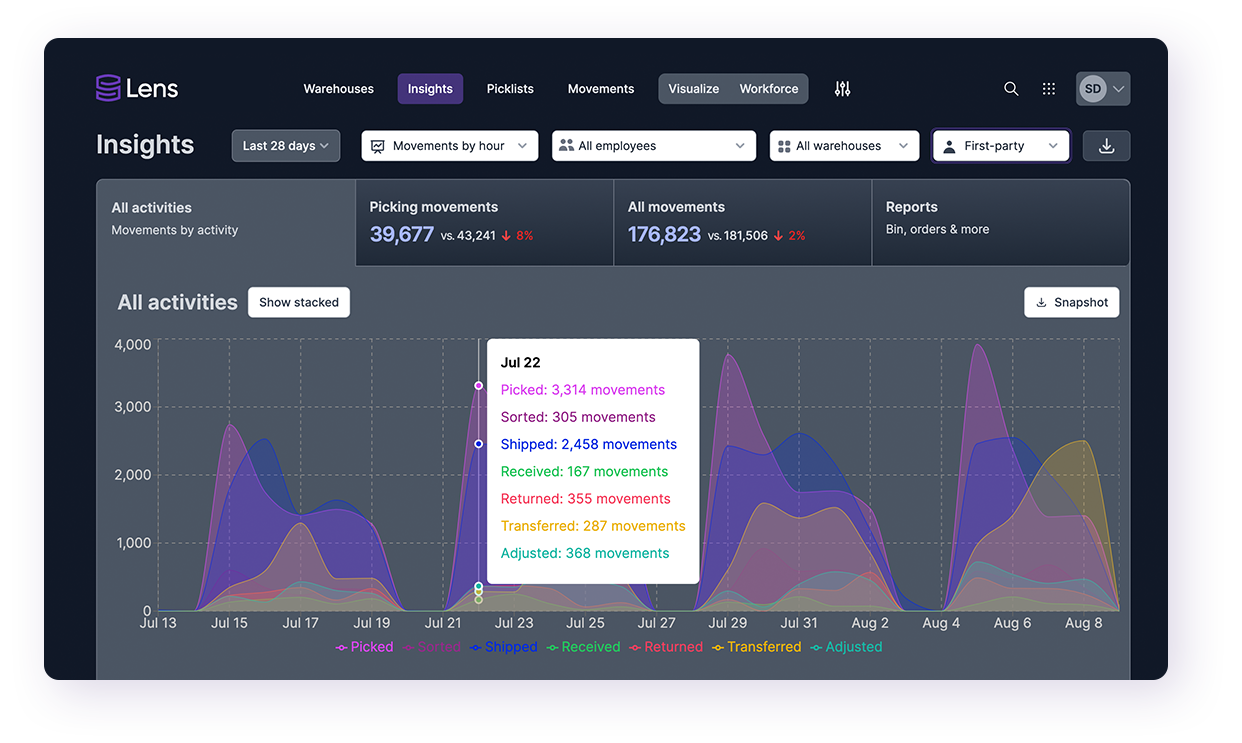The height and width of the screenshot is (743, 1242).
Task: Click the SD user avatar
Action: click(1093, 88)
